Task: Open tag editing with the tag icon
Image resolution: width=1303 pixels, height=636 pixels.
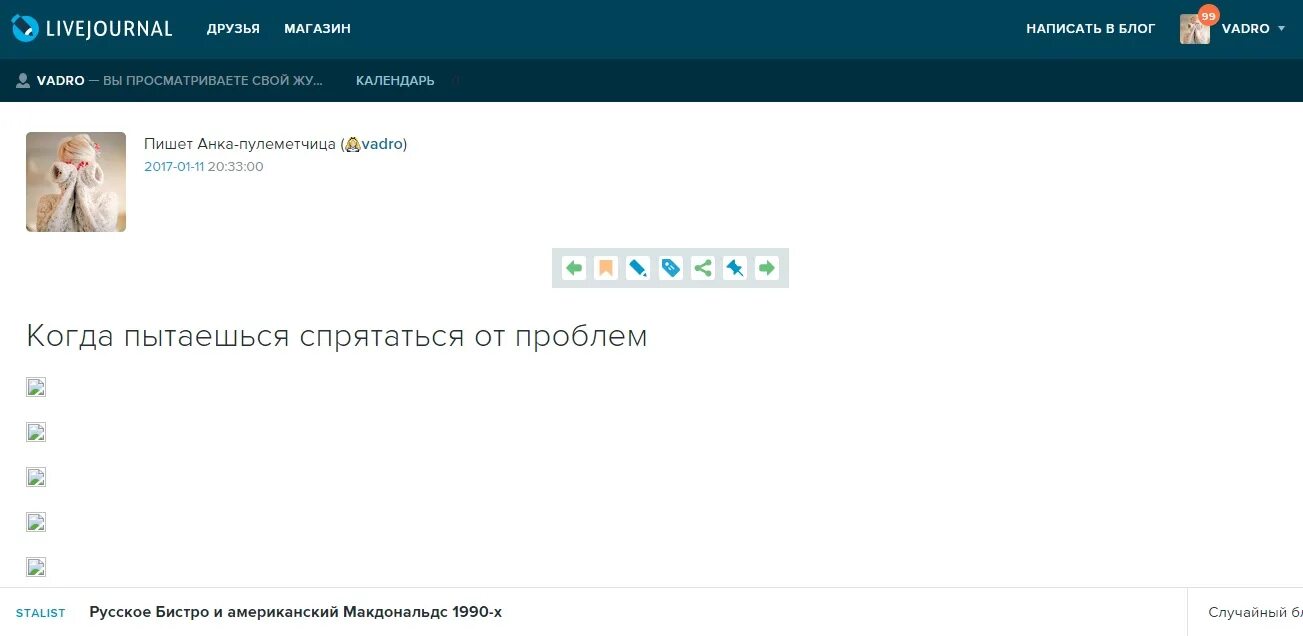Action: [x=670, y=268]
